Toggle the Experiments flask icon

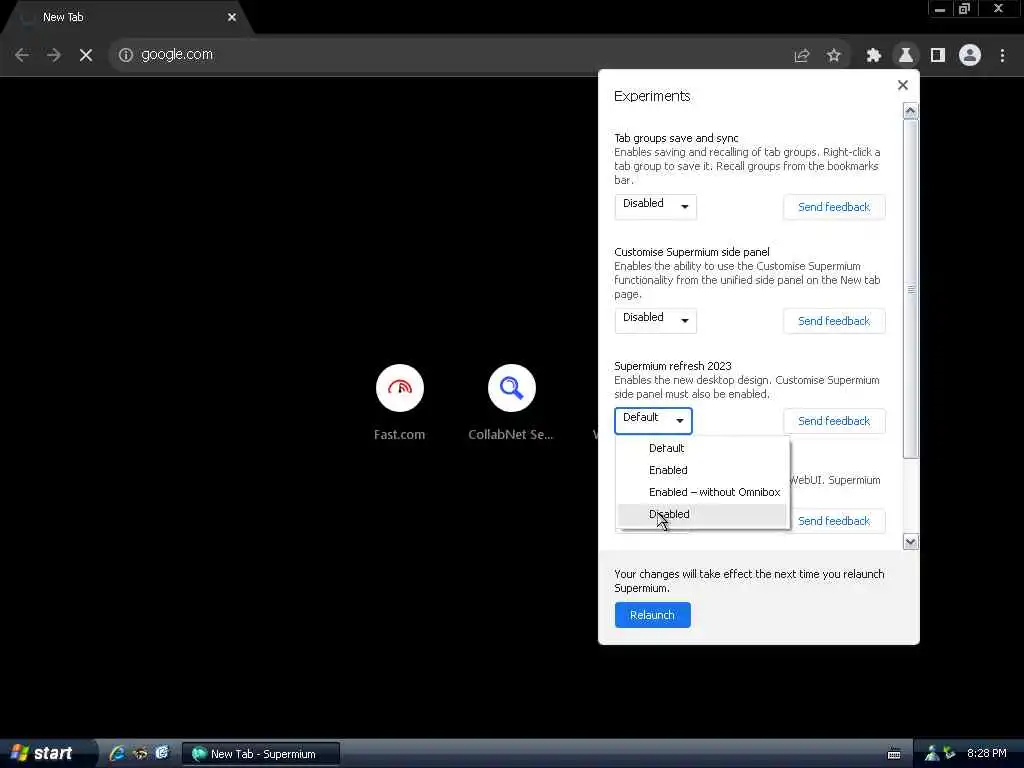coord(905,56)
